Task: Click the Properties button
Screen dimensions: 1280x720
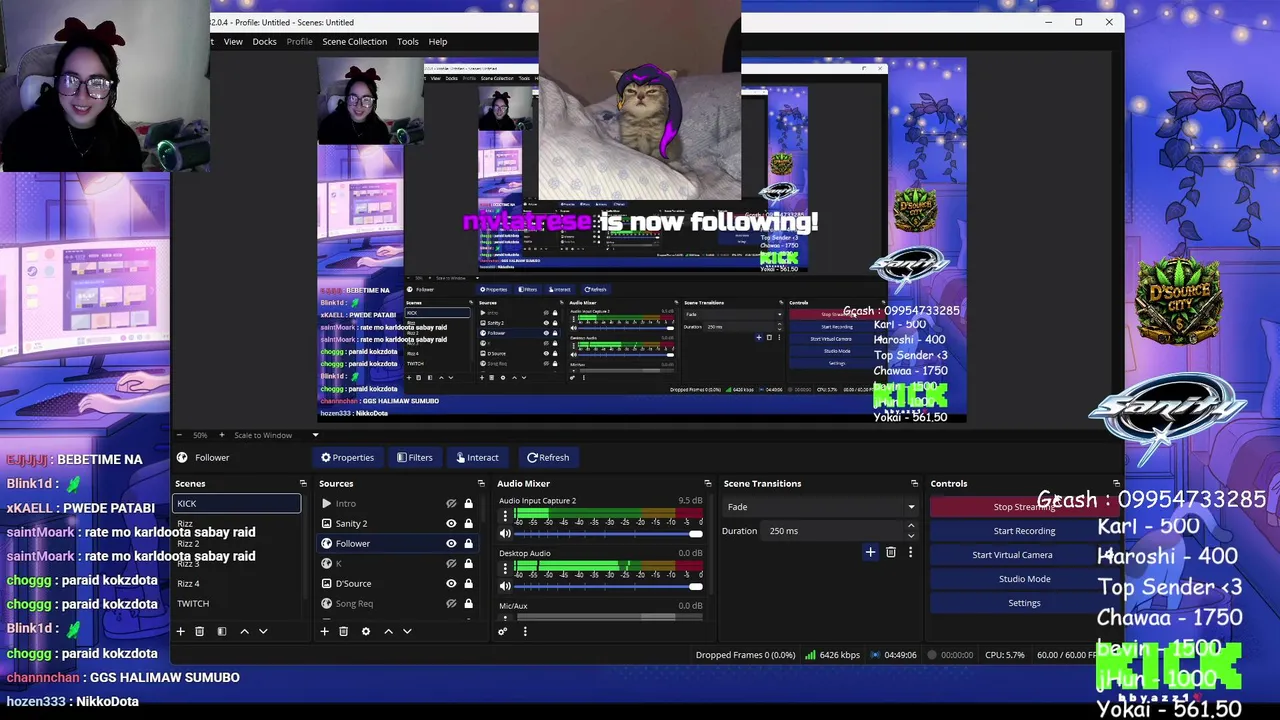Action: pyautogui.click(x=347, y=458)
